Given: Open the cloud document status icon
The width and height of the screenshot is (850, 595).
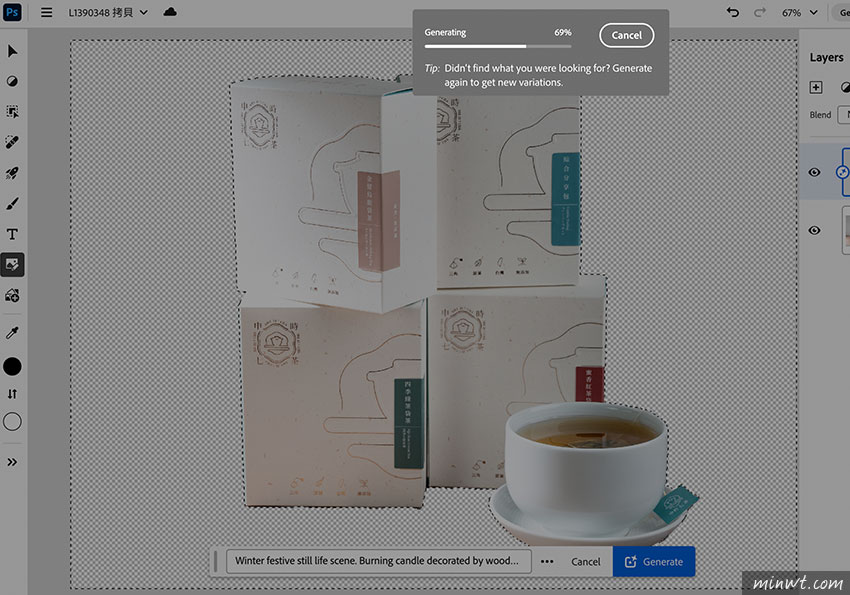Looking at the screenshot, I should [x=170, y=11].
